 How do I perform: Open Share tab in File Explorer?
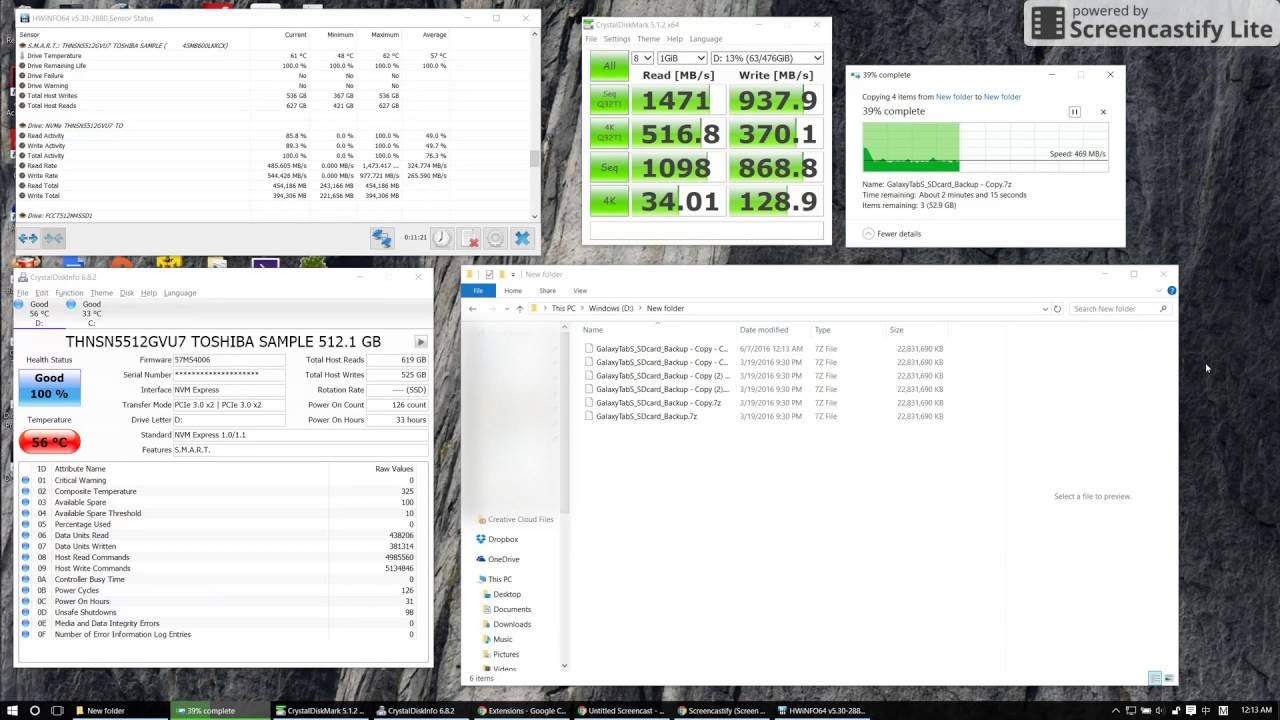(547, 291)
